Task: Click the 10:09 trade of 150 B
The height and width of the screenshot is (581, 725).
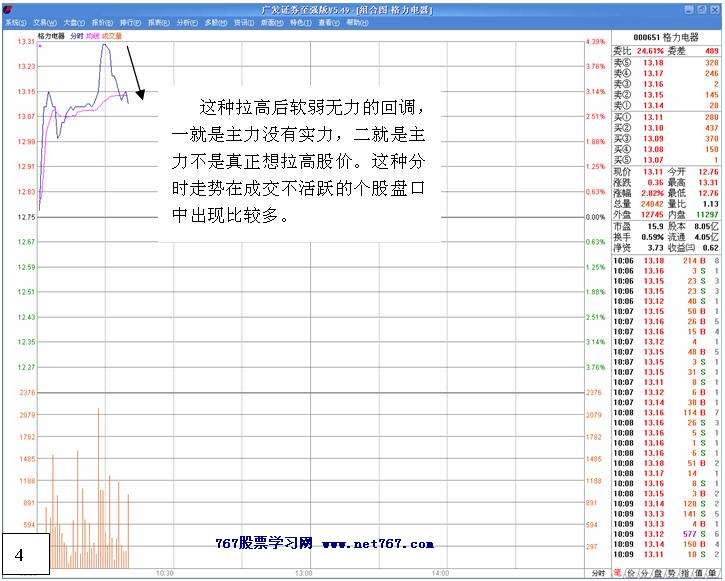Action: tap(666, 544)
